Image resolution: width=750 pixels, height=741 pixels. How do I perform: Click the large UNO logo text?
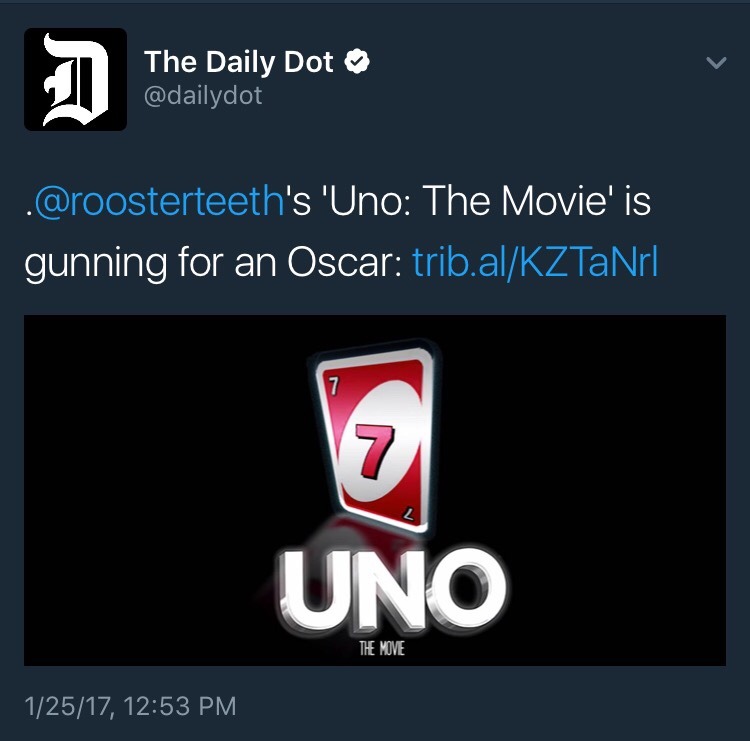(391, 593)
